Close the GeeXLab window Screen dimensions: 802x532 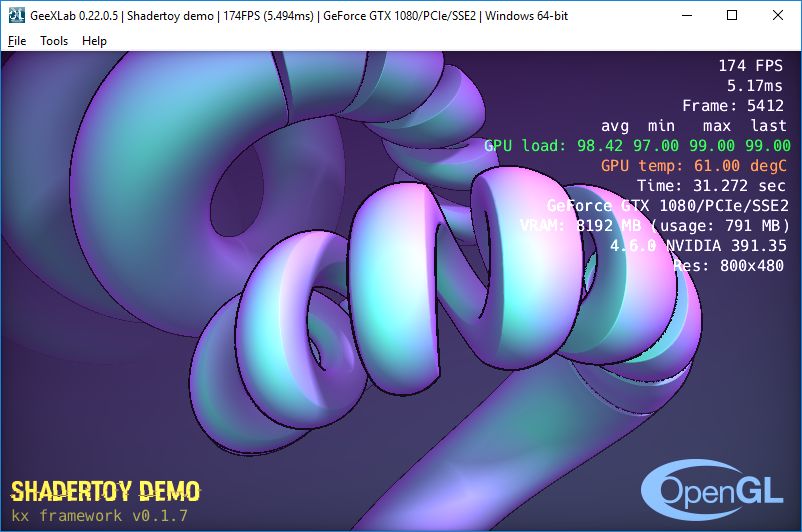click(777, 15)
